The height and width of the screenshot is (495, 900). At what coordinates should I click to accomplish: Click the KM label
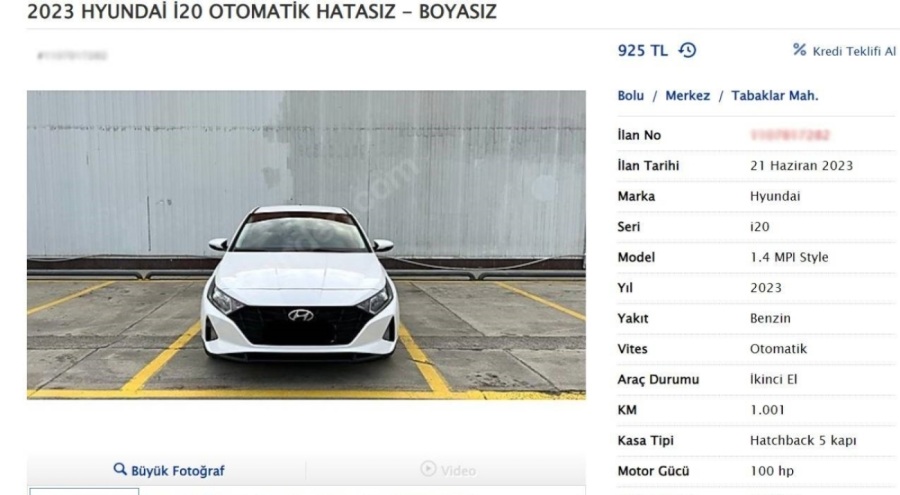point(627,410)
